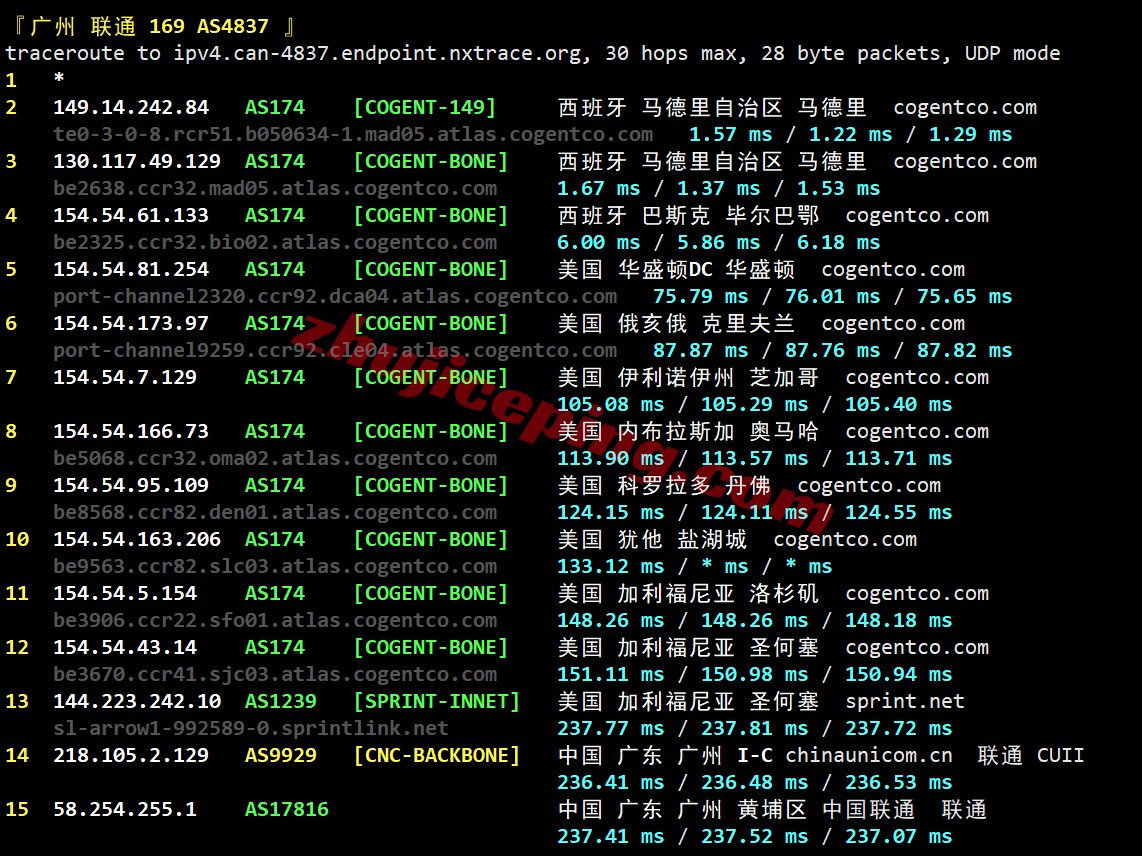
Task: Click latency value 236.41 ms
Action: [x=611, y=782]
